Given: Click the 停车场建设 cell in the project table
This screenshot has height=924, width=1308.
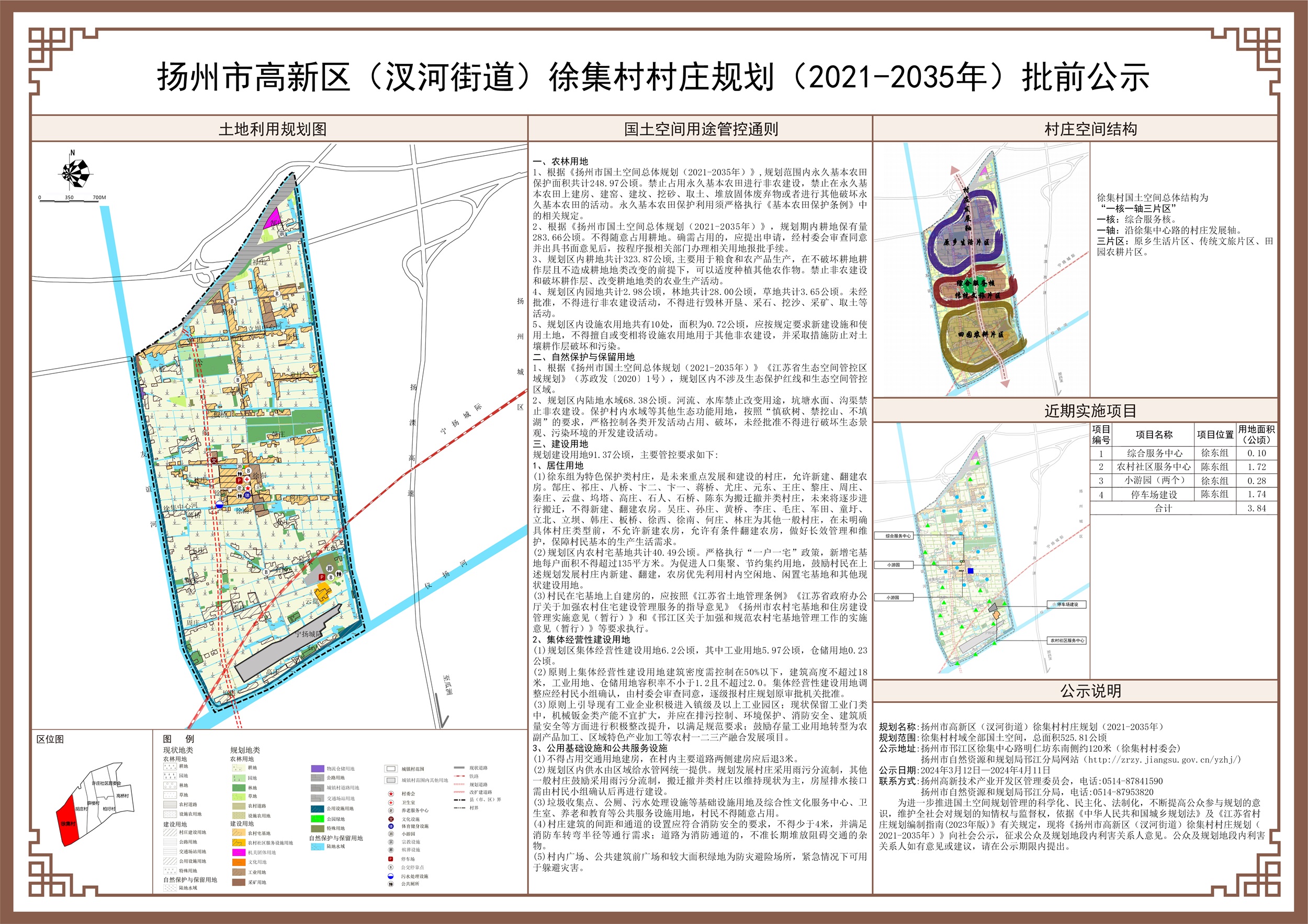Looking at the screenshot, I should coord(1154,495).
